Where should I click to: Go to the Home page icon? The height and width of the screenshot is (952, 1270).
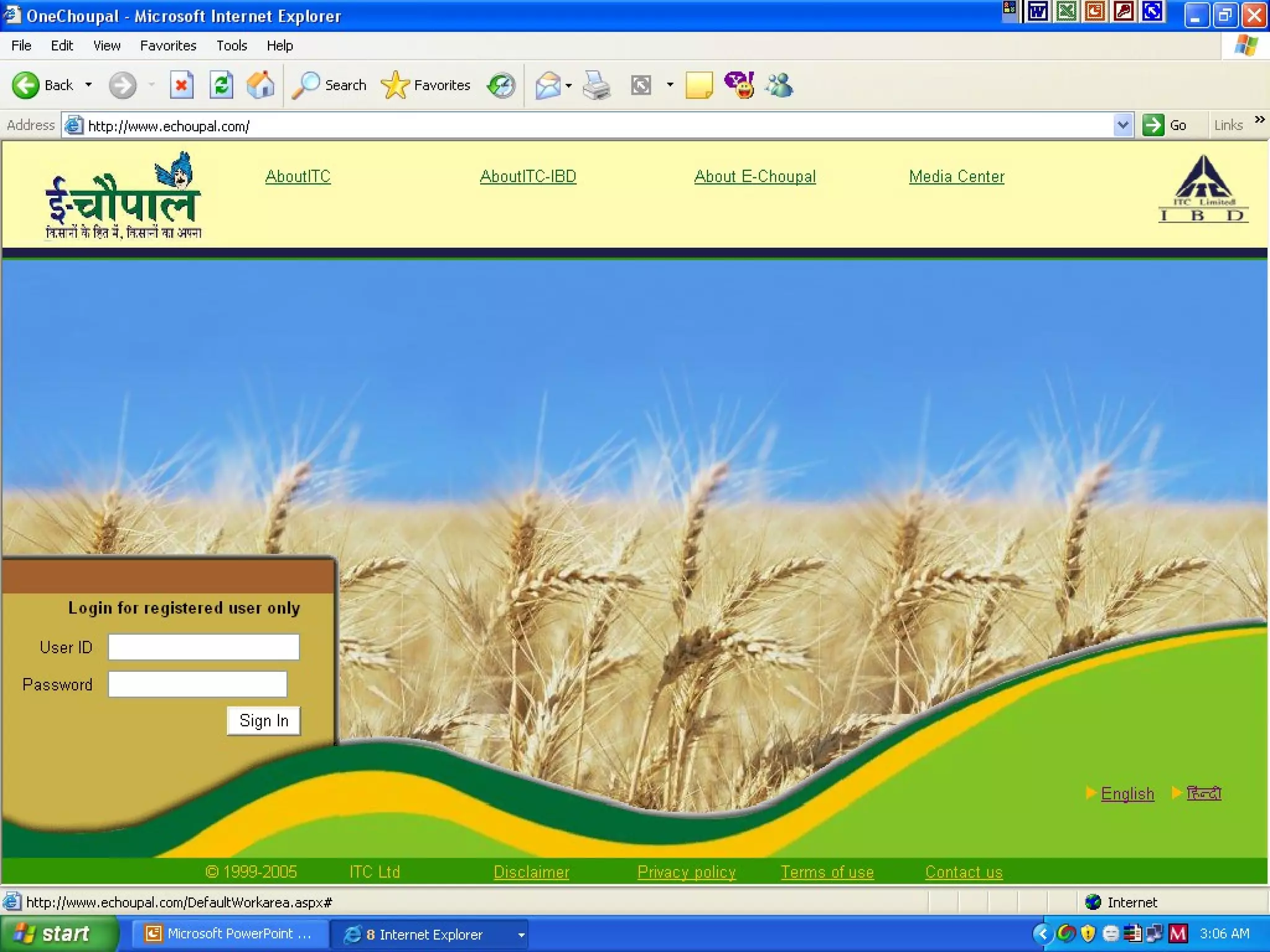click(x=260, y=85)
